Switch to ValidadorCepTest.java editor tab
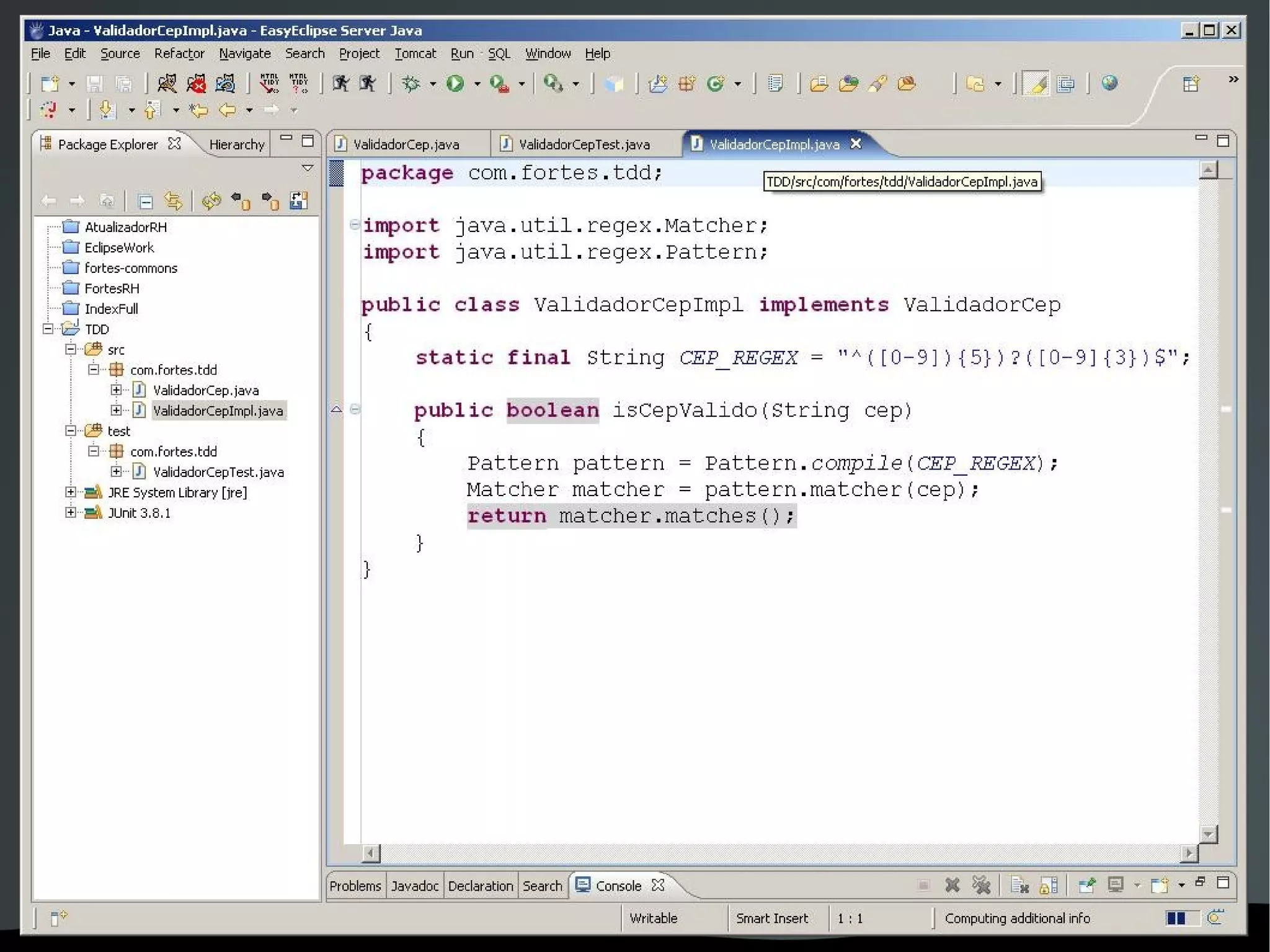Image resolution: width=1270 pixels, height=952 pixels. 584,145
